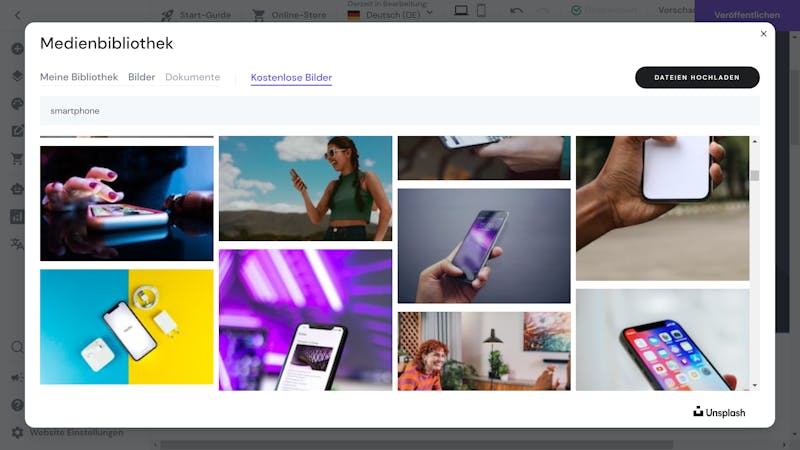
Task: Select the purple neon lights phone image
Action: point(305,320)
